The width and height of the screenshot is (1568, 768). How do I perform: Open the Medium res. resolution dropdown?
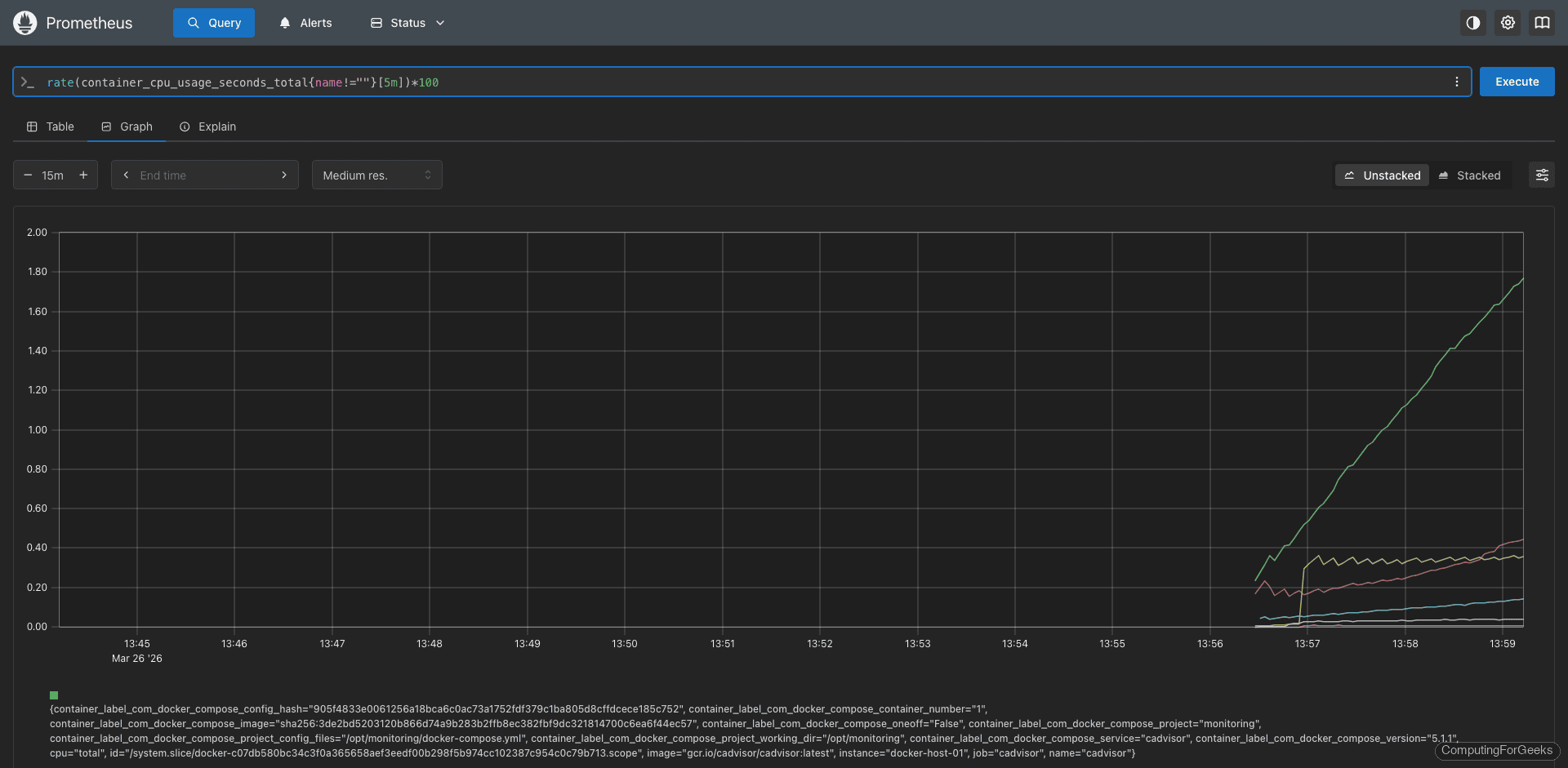pos(376,175)
